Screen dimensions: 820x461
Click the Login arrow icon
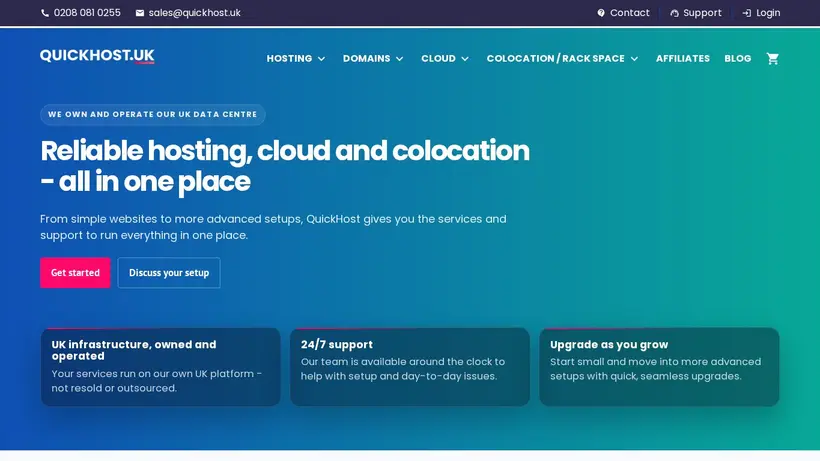(747, 13)
